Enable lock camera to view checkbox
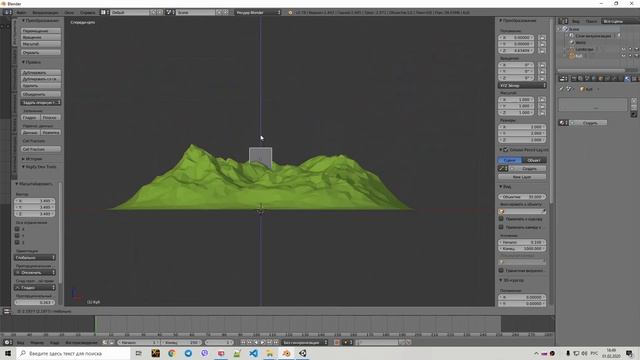 click(501, 227)
